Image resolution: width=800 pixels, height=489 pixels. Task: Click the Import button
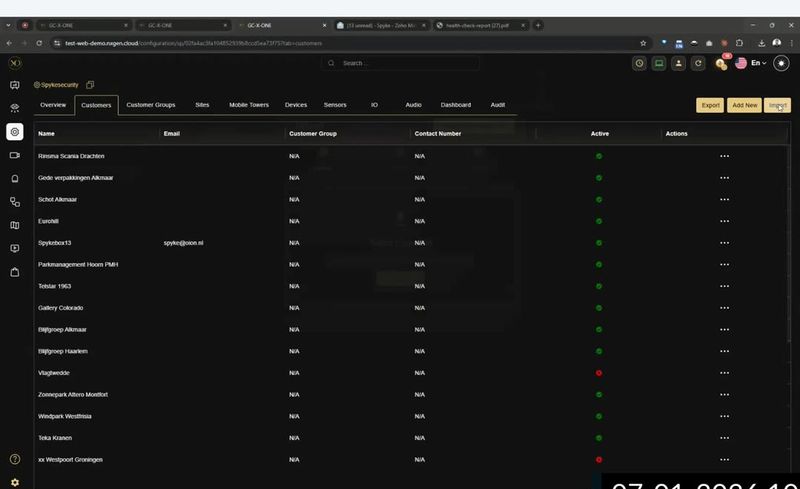pyautogui.click(x=777, y=105)
